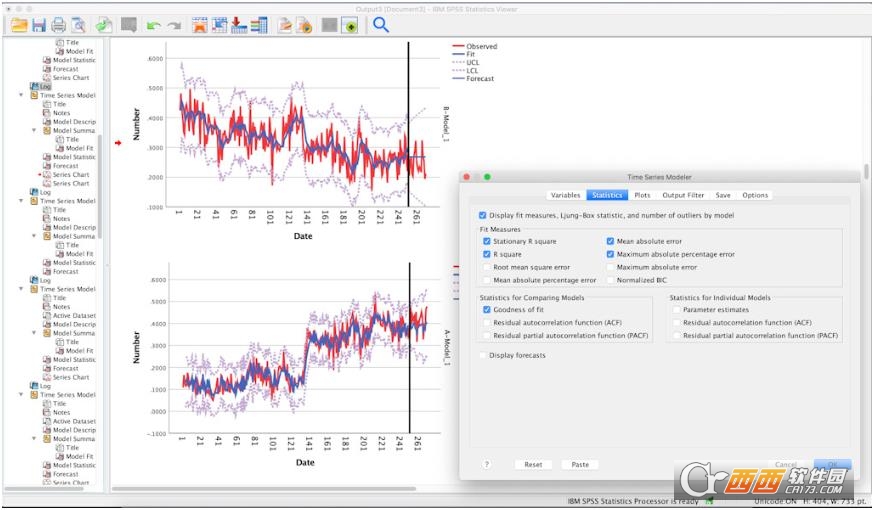Enable PACF under Statistics for Individual Models

pos(677,336)
